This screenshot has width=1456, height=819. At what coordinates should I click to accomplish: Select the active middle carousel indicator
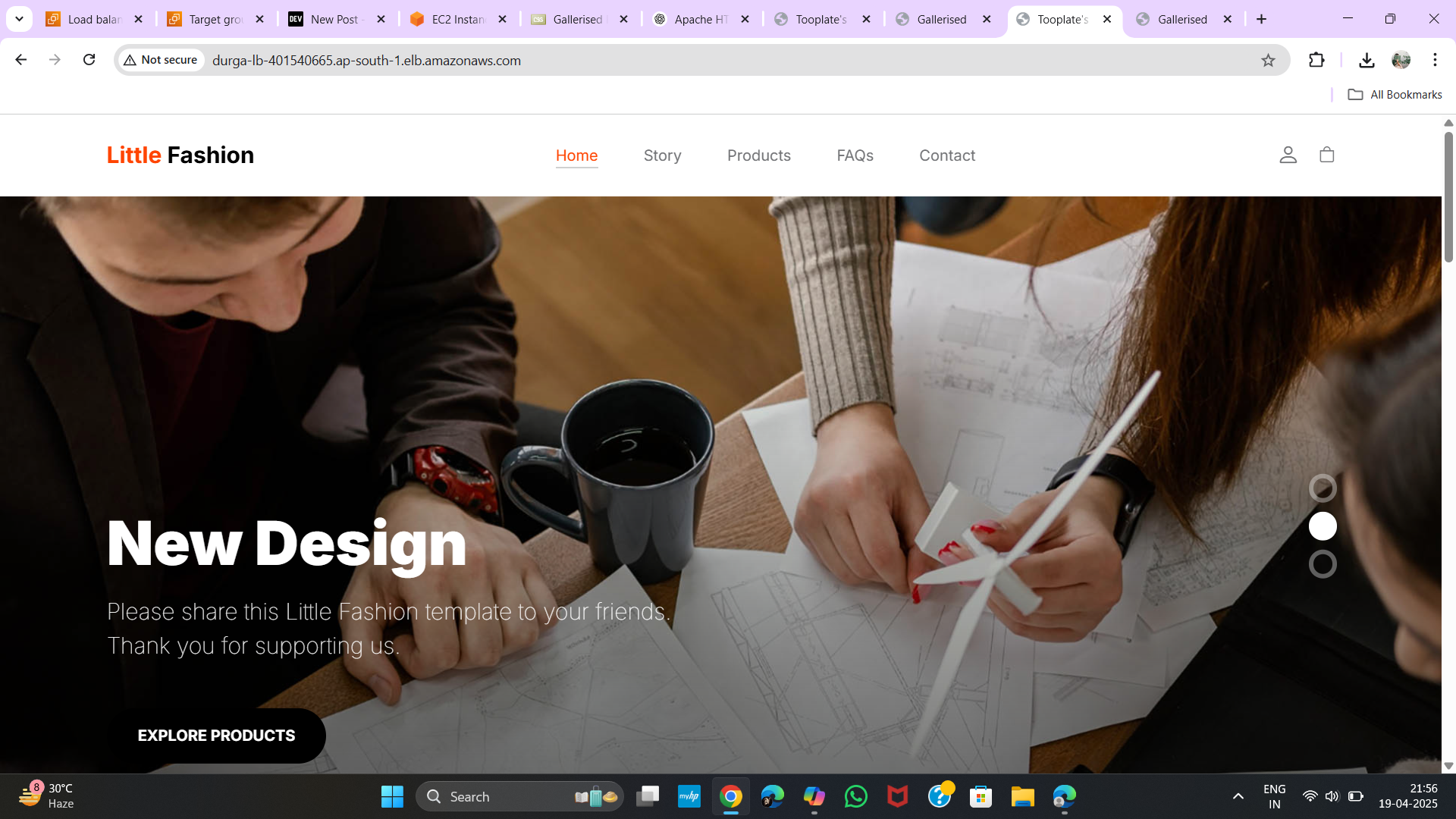pyautogui.click(x=1323, y=526)
